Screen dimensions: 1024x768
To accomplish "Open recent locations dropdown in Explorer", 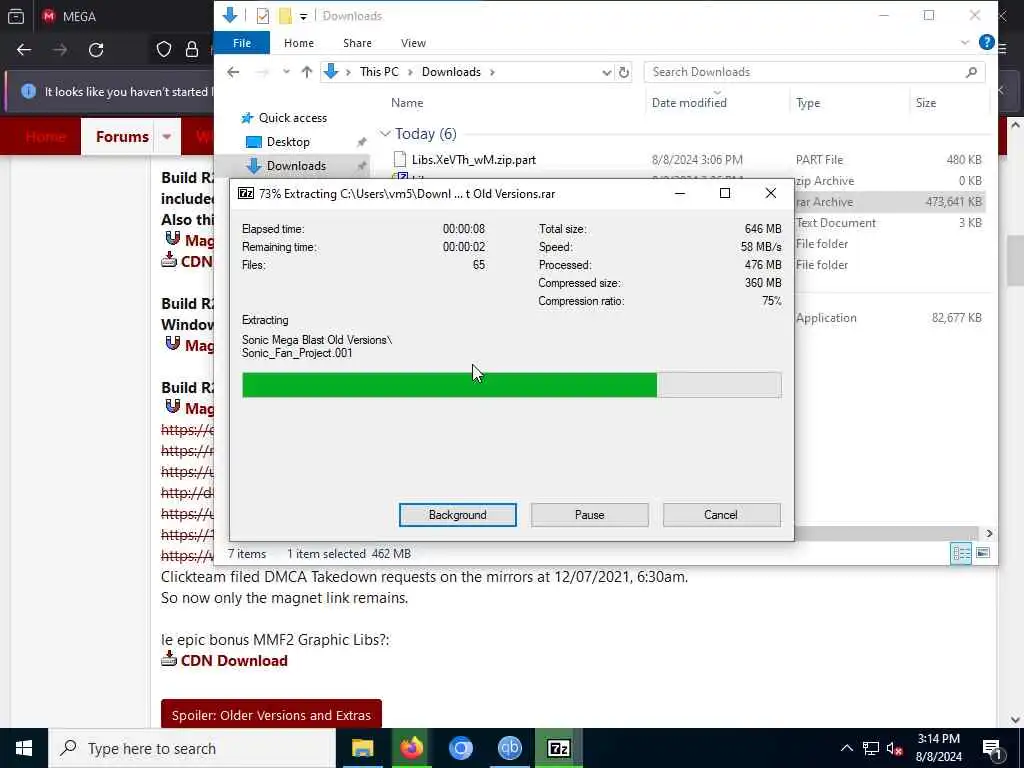I will pos(286,72).
